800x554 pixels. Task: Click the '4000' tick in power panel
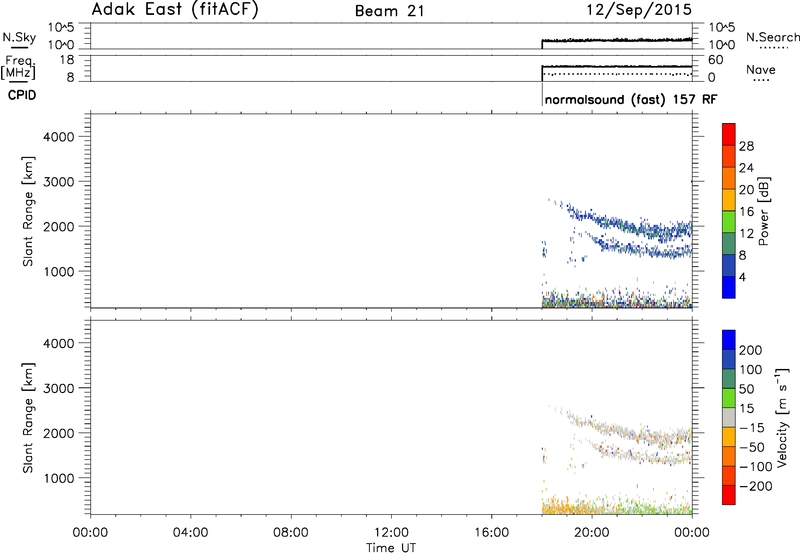click(x=58, y=137)
